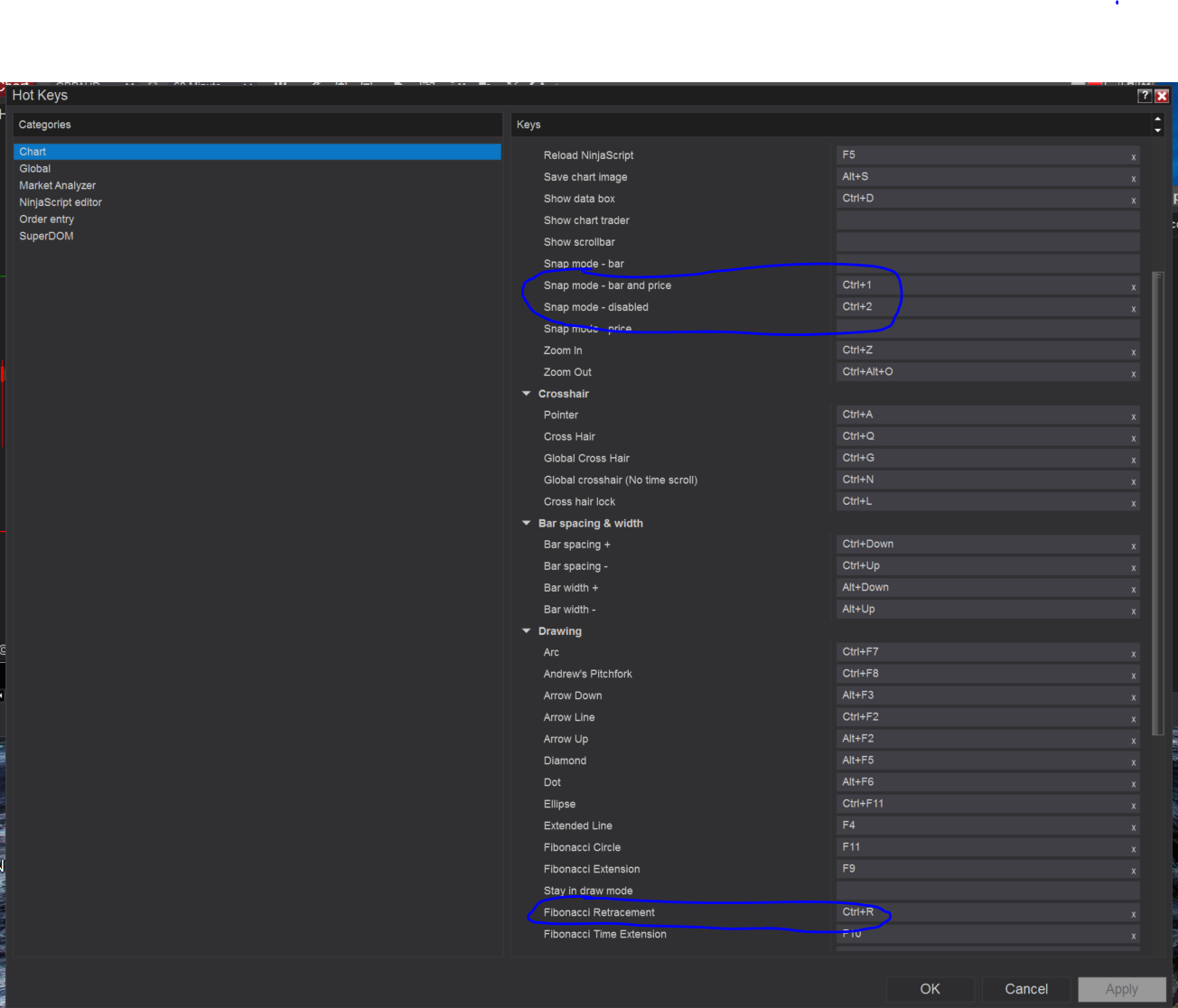Clear the Ctrl+G hotkey for Global Cross Hair

coord(1133,460)
